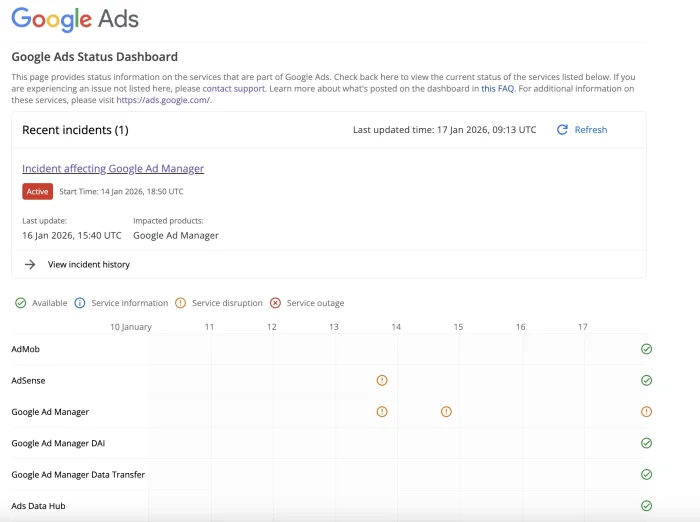Image resolution: width=700 pixels, height=522 pixels.
Task: Click View incident history text
Action: point(89,264)
